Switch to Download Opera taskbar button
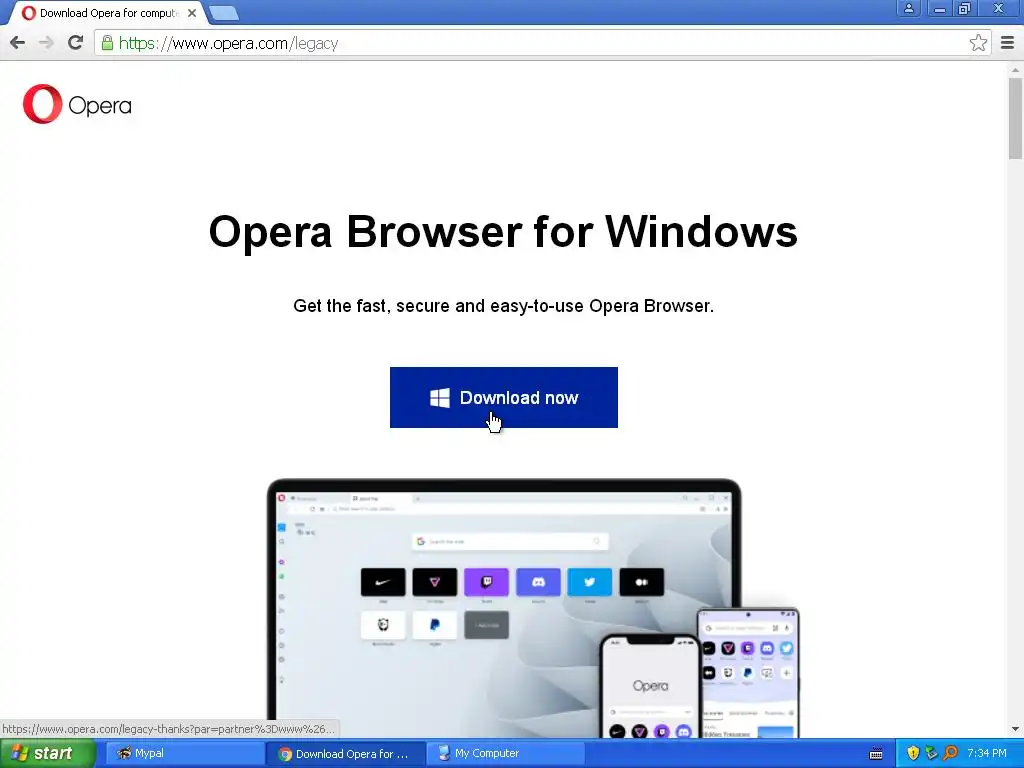Viewport: 1024px width, 768px height. click(345, 754)
